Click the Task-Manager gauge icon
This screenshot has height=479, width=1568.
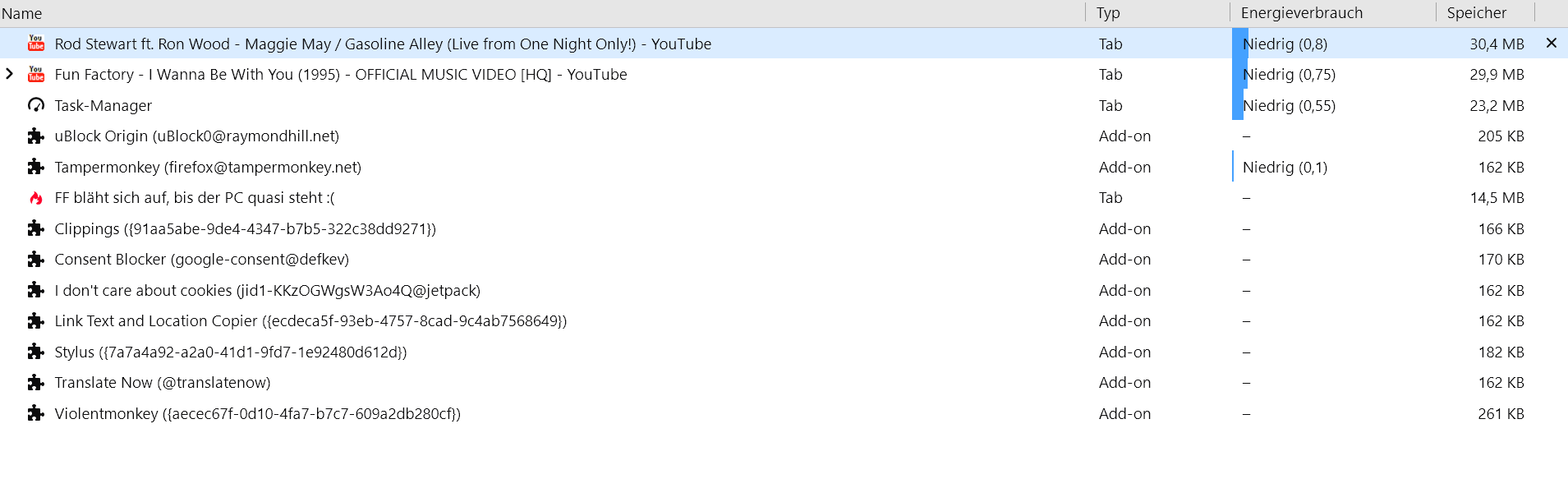pos(36,105)
